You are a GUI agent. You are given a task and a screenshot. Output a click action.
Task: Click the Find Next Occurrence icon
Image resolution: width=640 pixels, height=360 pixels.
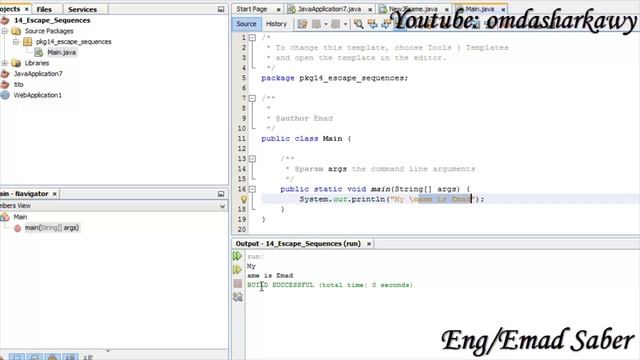point(386,24)
